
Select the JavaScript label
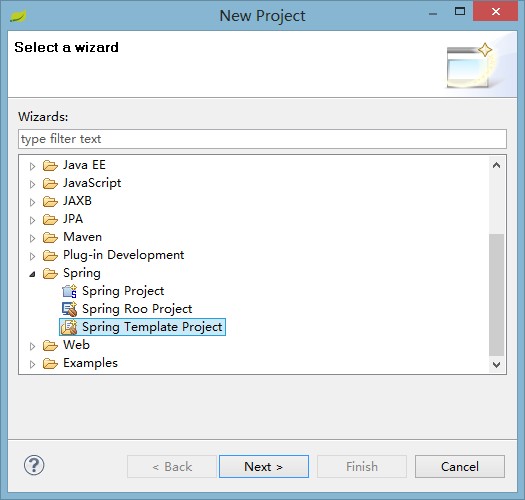pyautogui.click(x=92, y=183)
